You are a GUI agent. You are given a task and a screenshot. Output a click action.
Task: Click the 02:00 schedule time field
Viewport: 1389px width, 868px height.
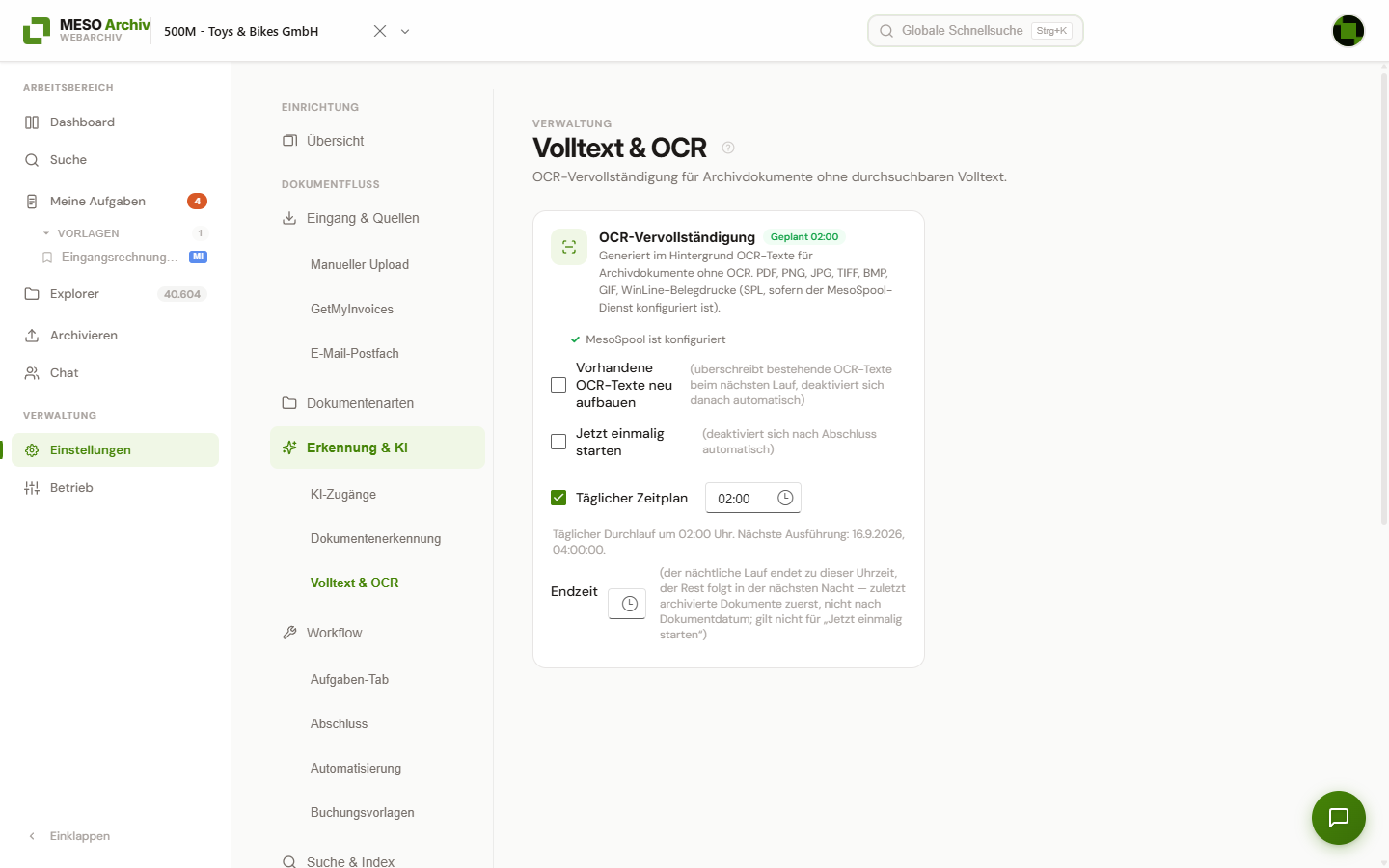click(753, 498)
